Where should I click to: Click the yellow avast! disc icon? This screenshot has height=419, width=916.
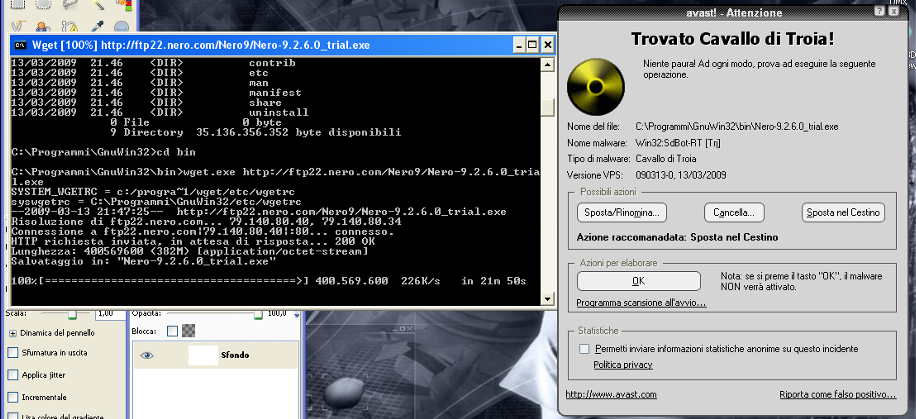[x=596, y=86]
